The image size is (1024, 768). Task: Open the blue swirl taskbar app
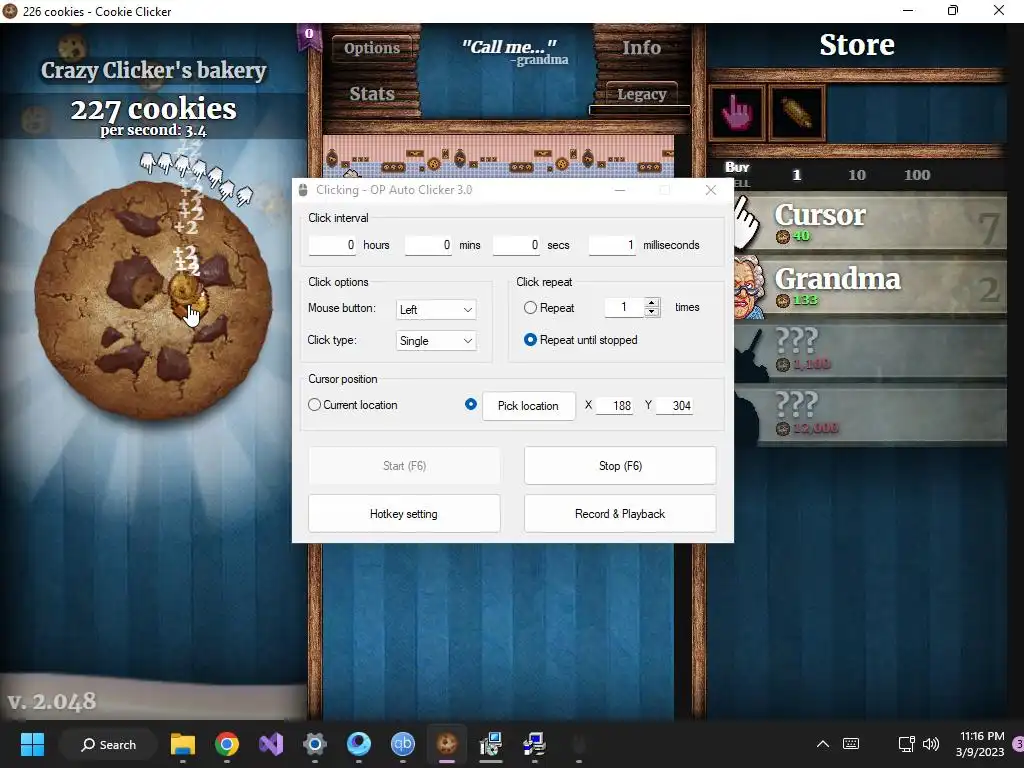pos(359,744)
